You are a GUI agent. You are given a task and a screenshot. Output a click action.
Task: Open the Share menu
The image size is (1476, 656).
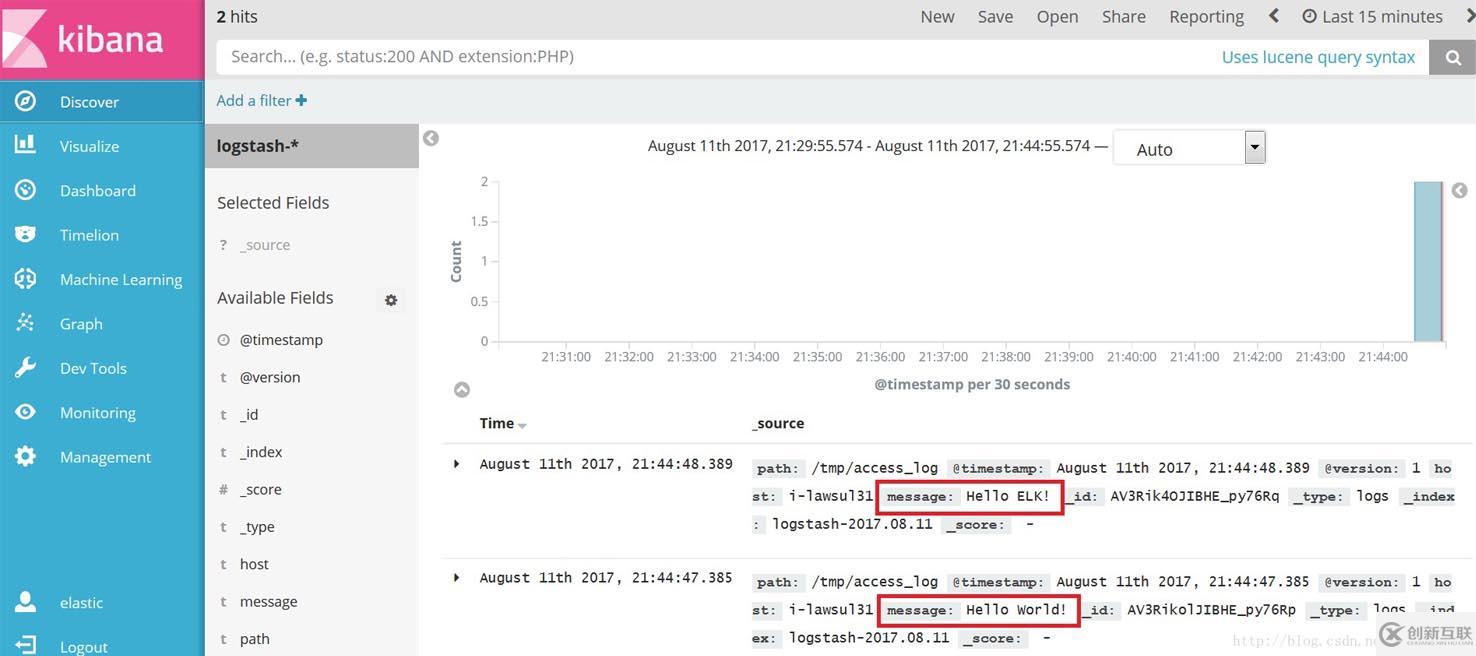1123,17
